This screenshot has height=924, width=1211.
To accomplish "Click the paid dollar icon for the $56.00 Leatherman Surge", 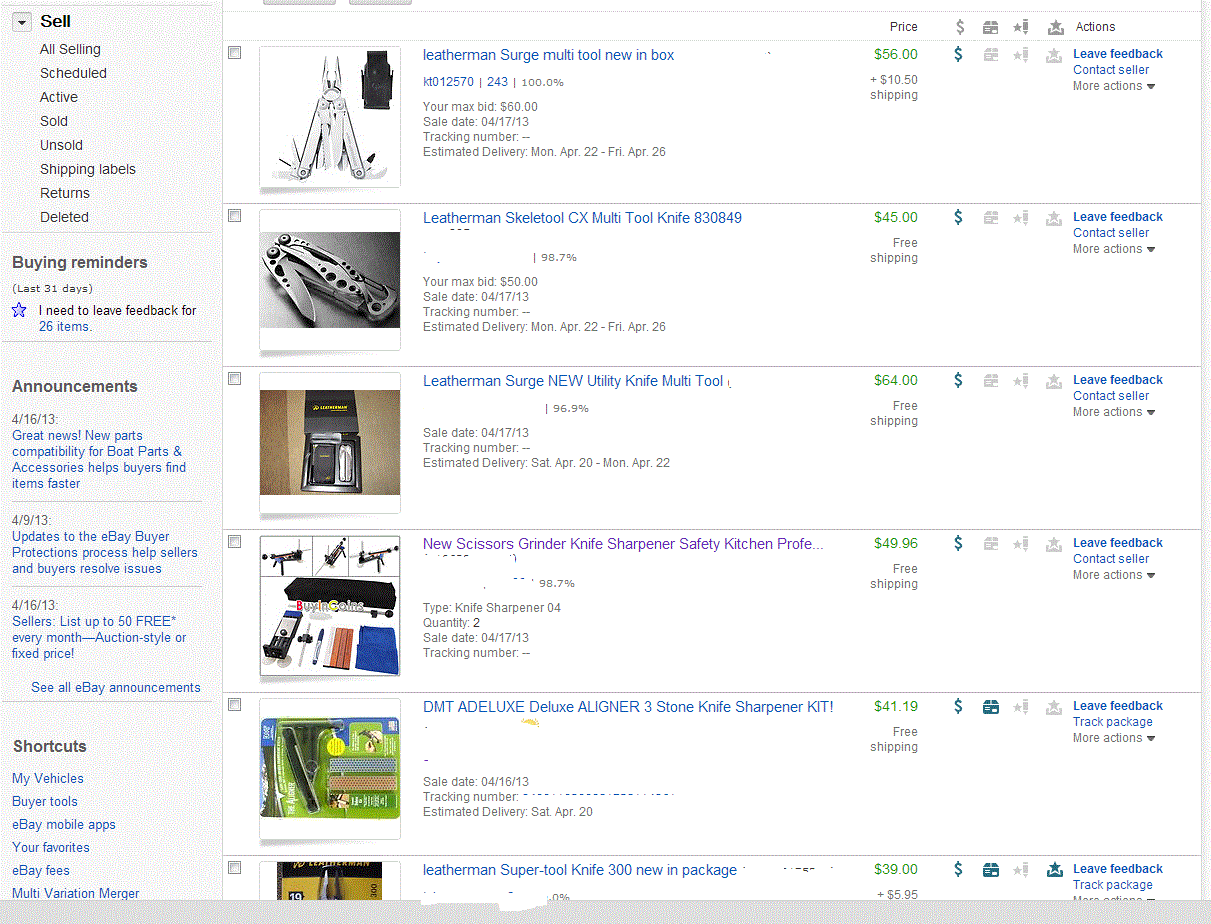I will coord(958,55).
